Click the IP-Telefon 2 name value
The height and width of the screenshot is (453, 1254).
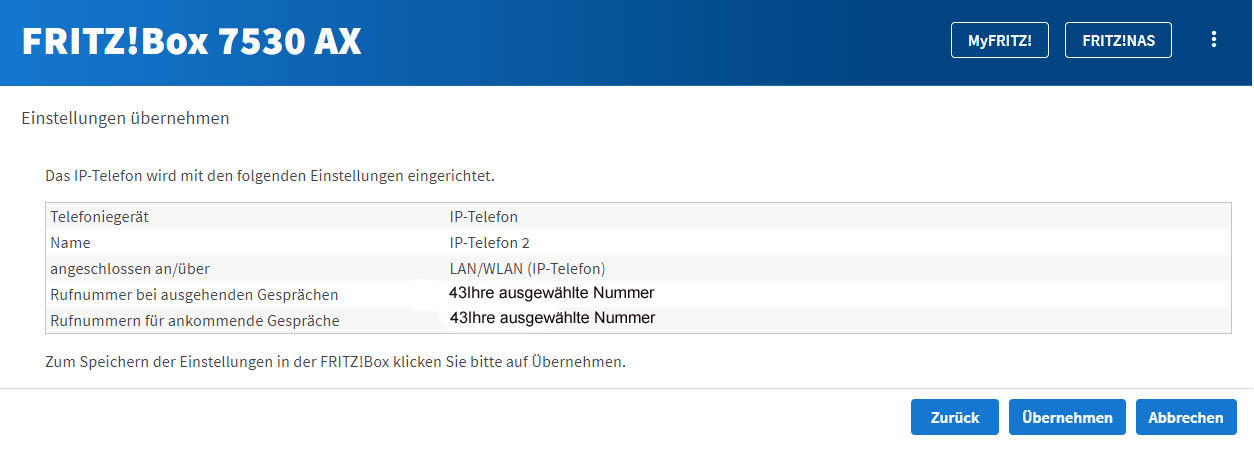[x=490, y=242]
